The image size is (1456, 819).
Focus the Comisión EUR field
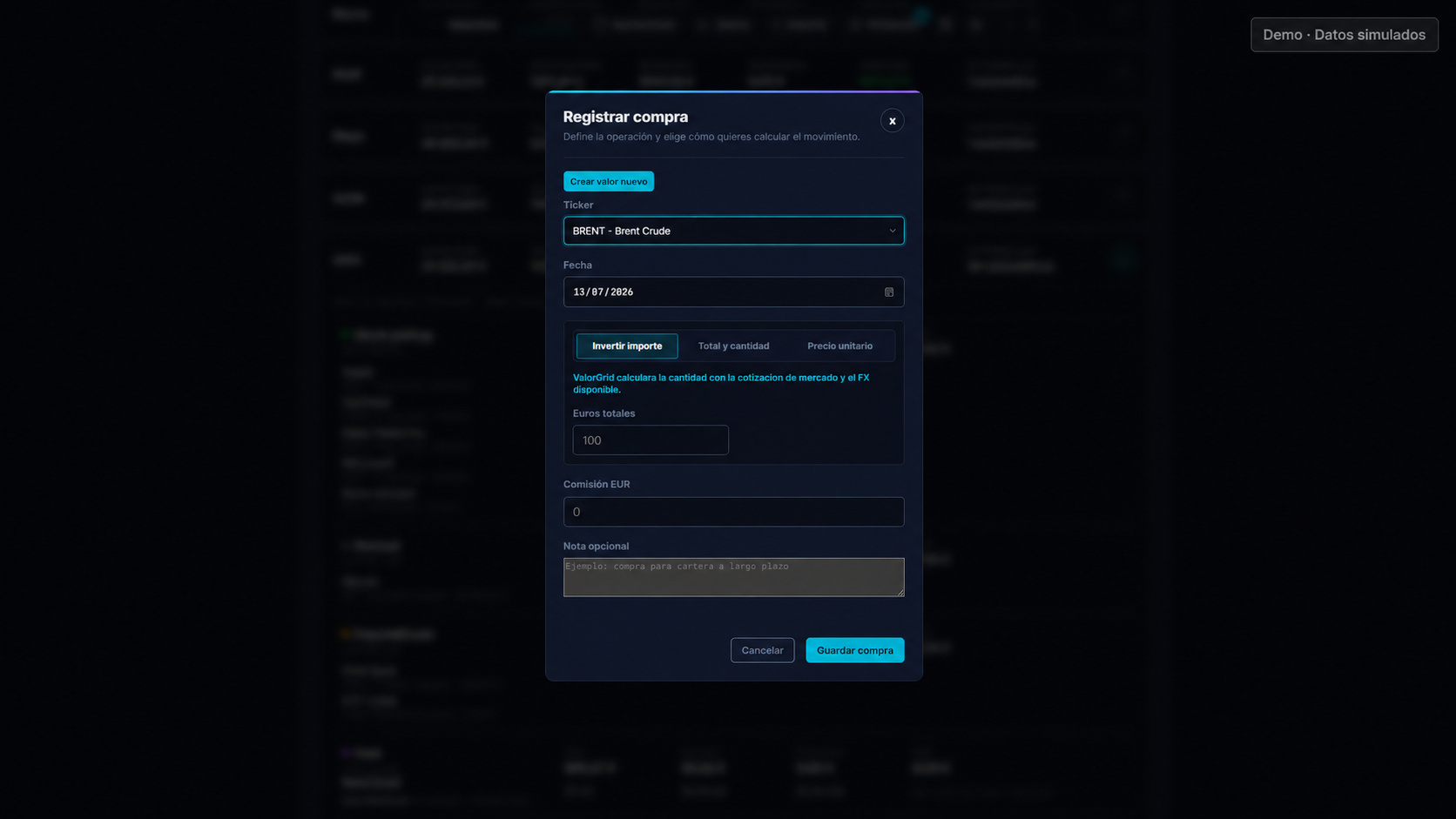[733, 512]
